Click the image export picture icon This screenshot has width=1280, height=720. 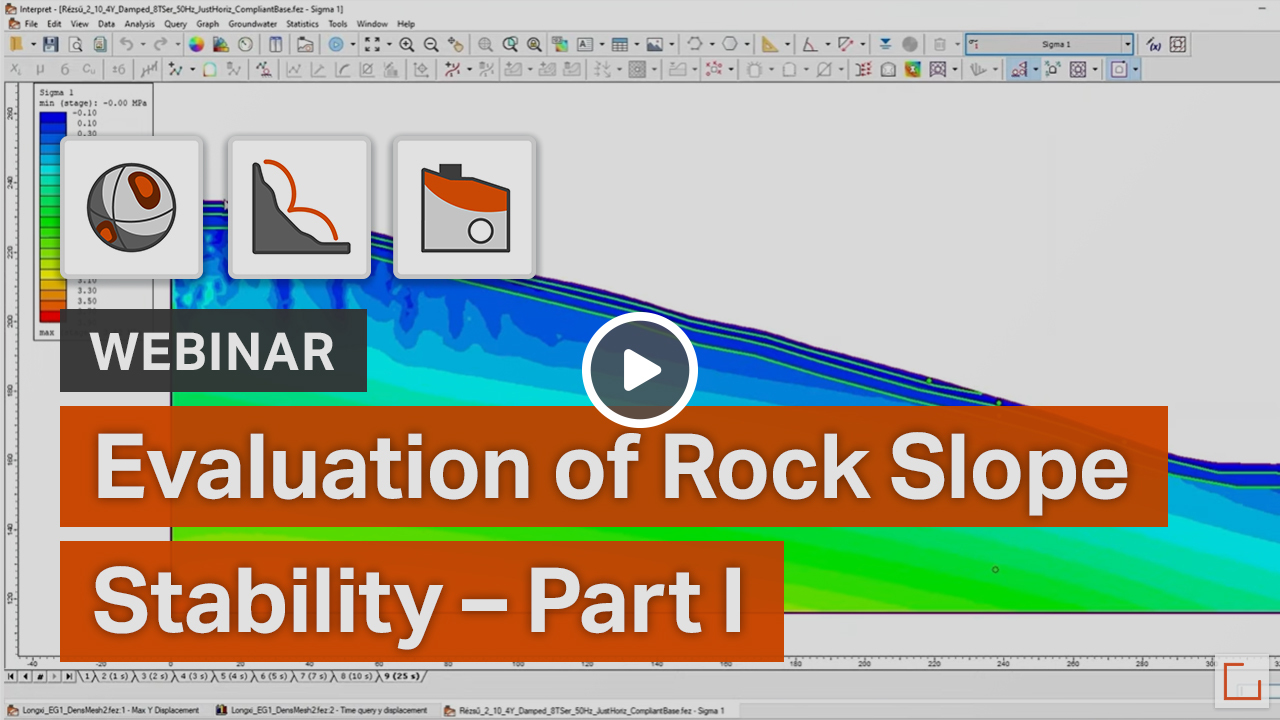pyautogui.click(x=654, y=44)
